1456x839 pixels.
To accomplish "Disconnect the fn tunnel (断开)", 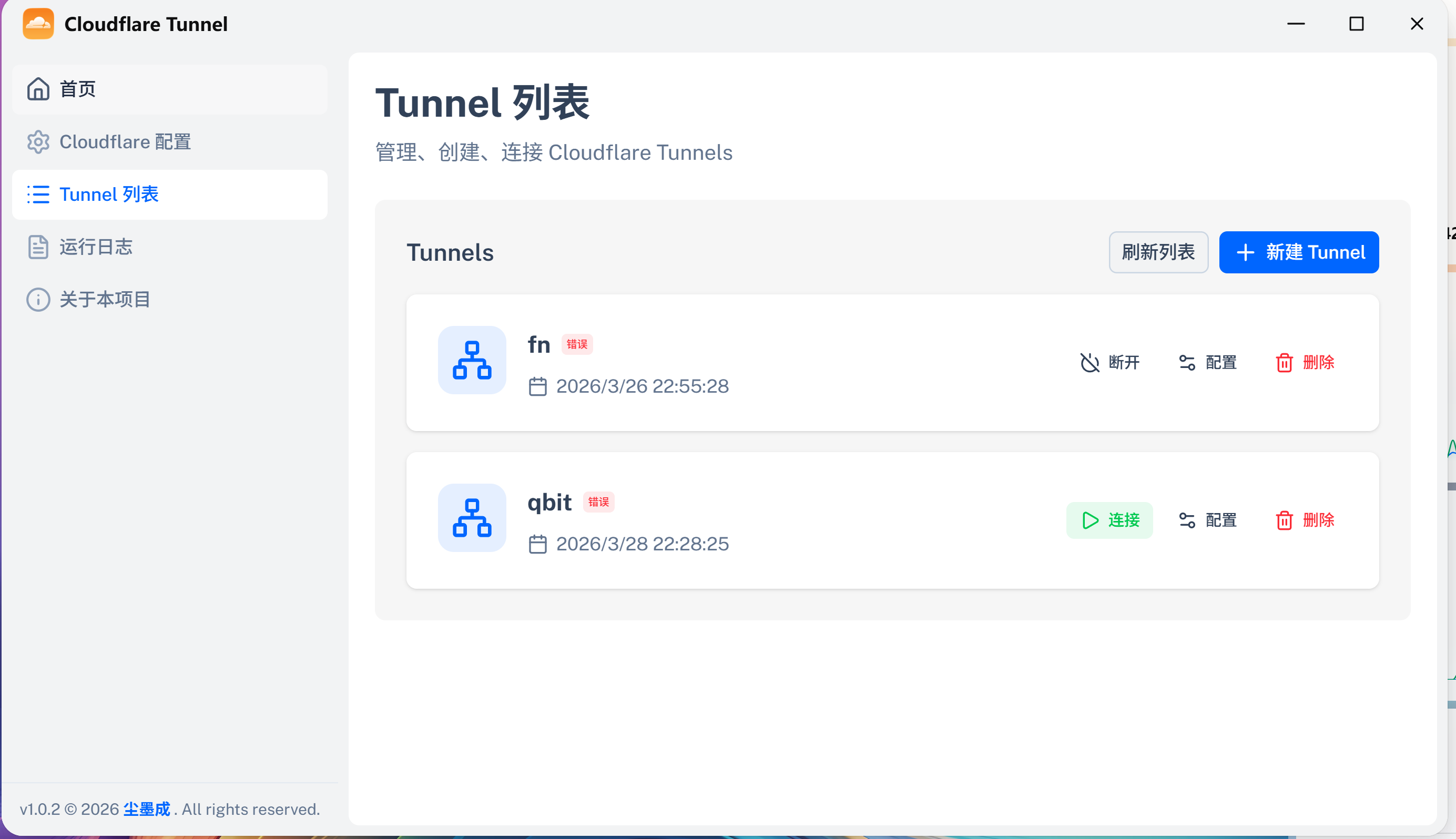I will pyautogui.click(x=1109, y=362).
